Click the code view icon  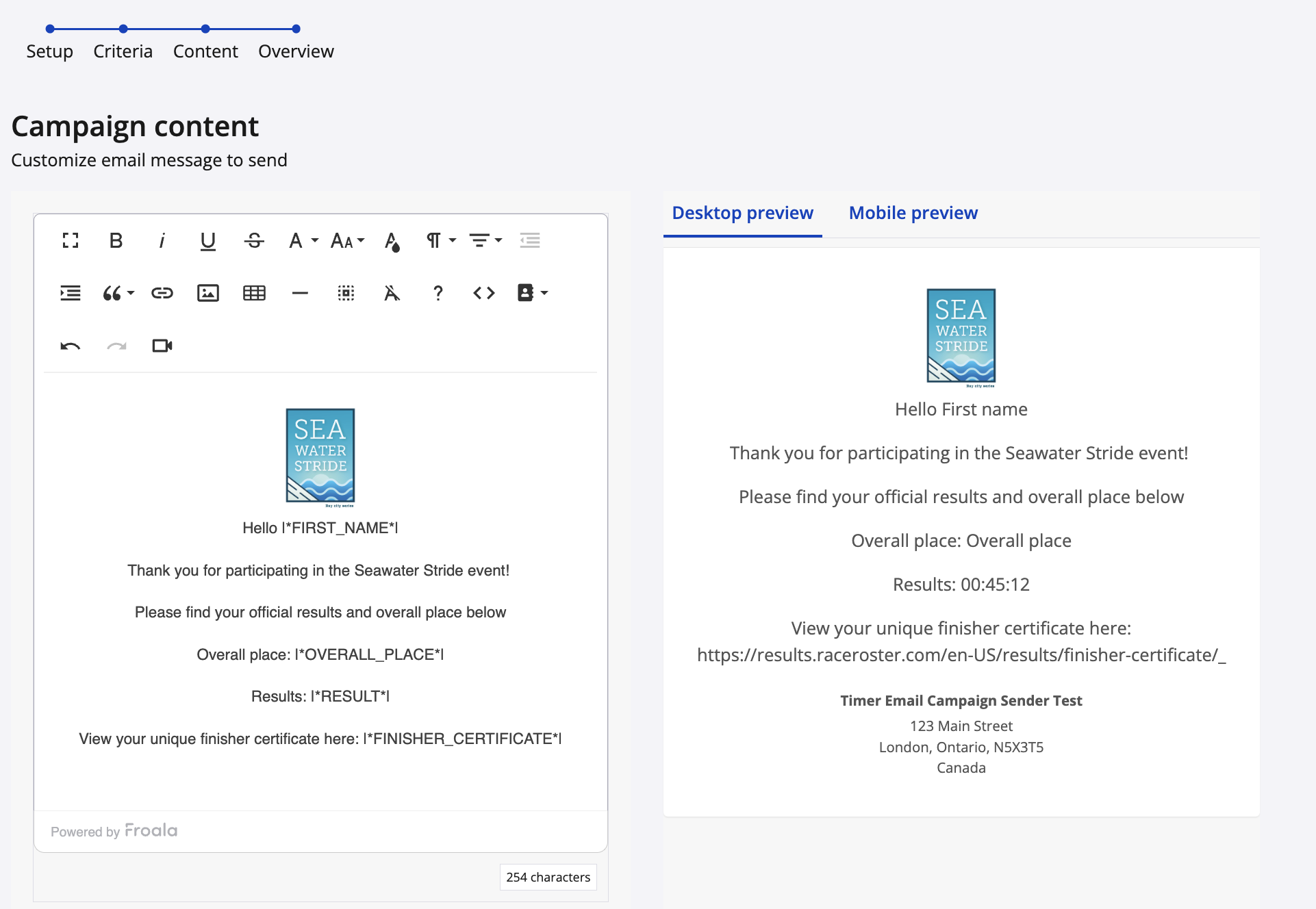click(x=483, y=293)
